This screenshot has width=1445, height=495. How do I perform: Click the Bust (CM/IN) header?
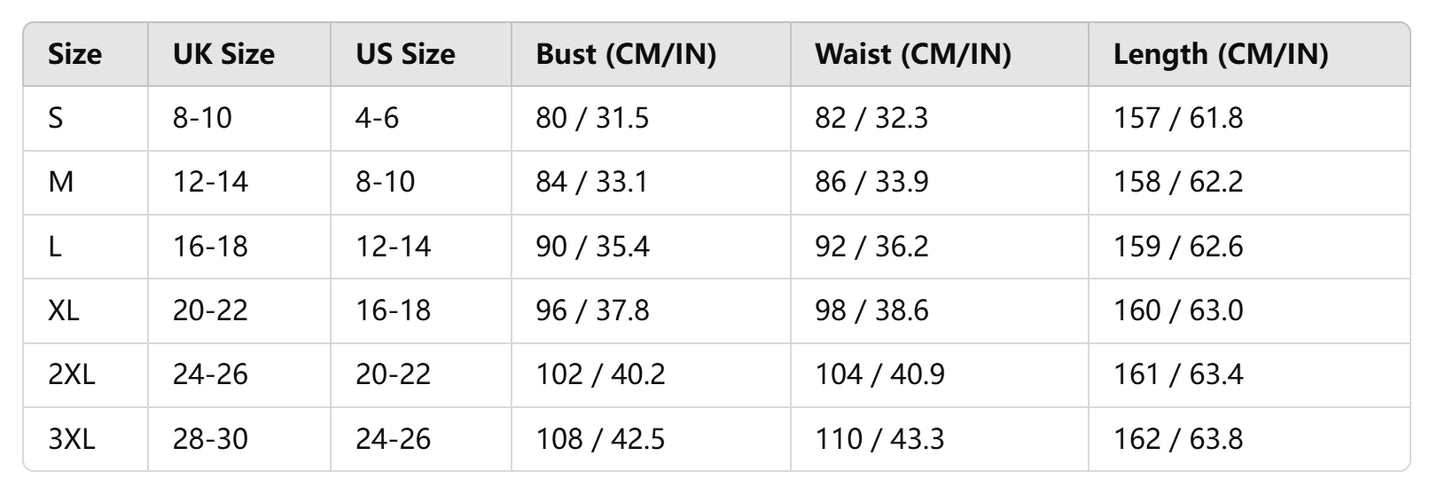coord(626,55)
